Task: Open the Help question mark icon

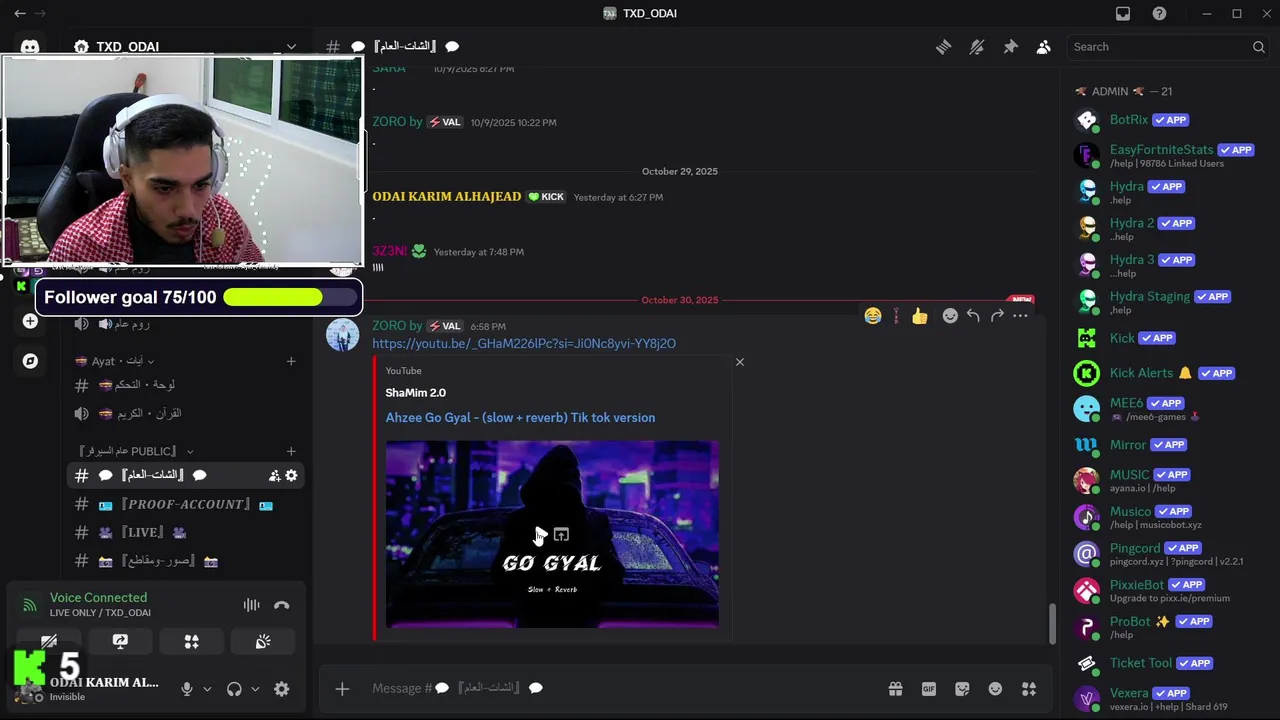Action: [1159, 13]
